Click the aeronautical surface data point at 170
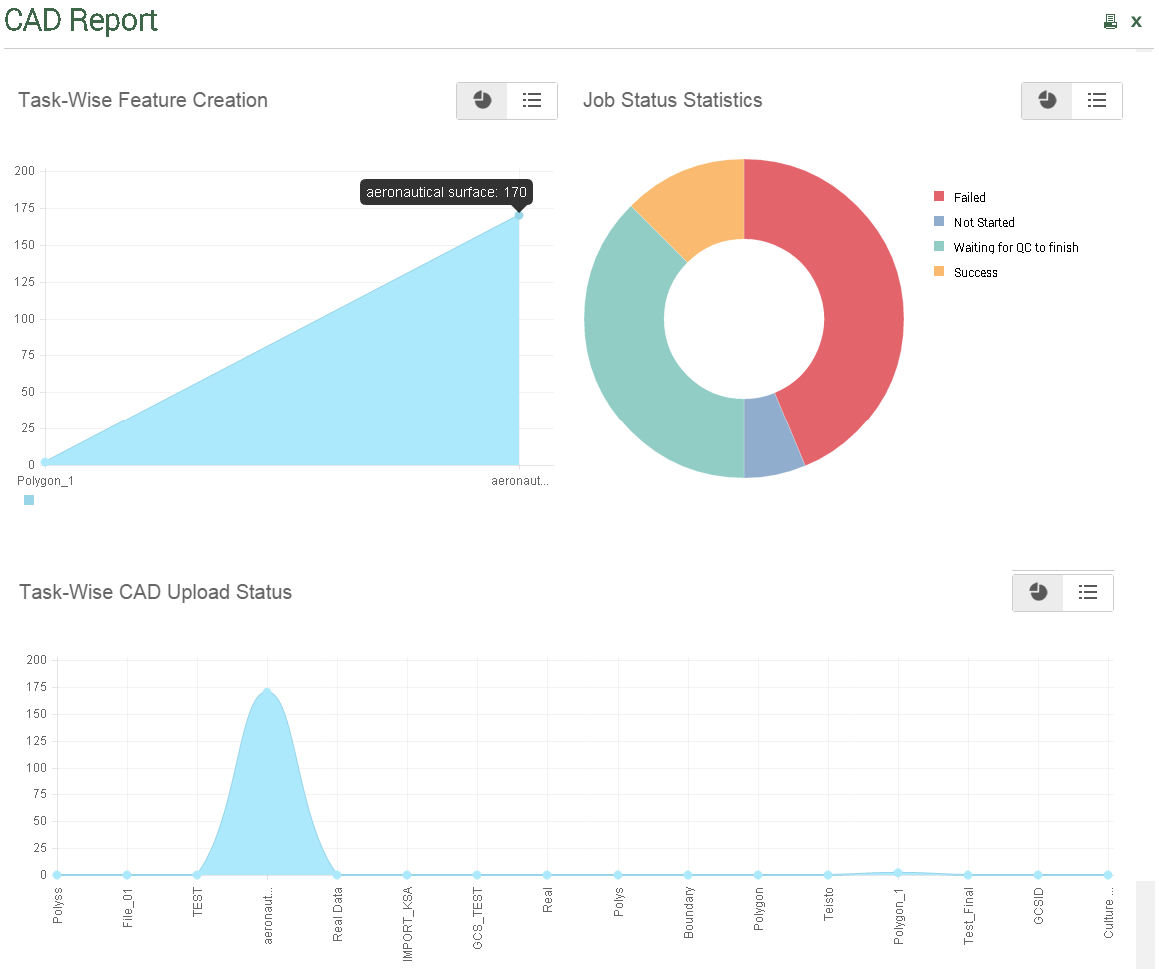1159x969 pixels. click(x=519, y=215)
